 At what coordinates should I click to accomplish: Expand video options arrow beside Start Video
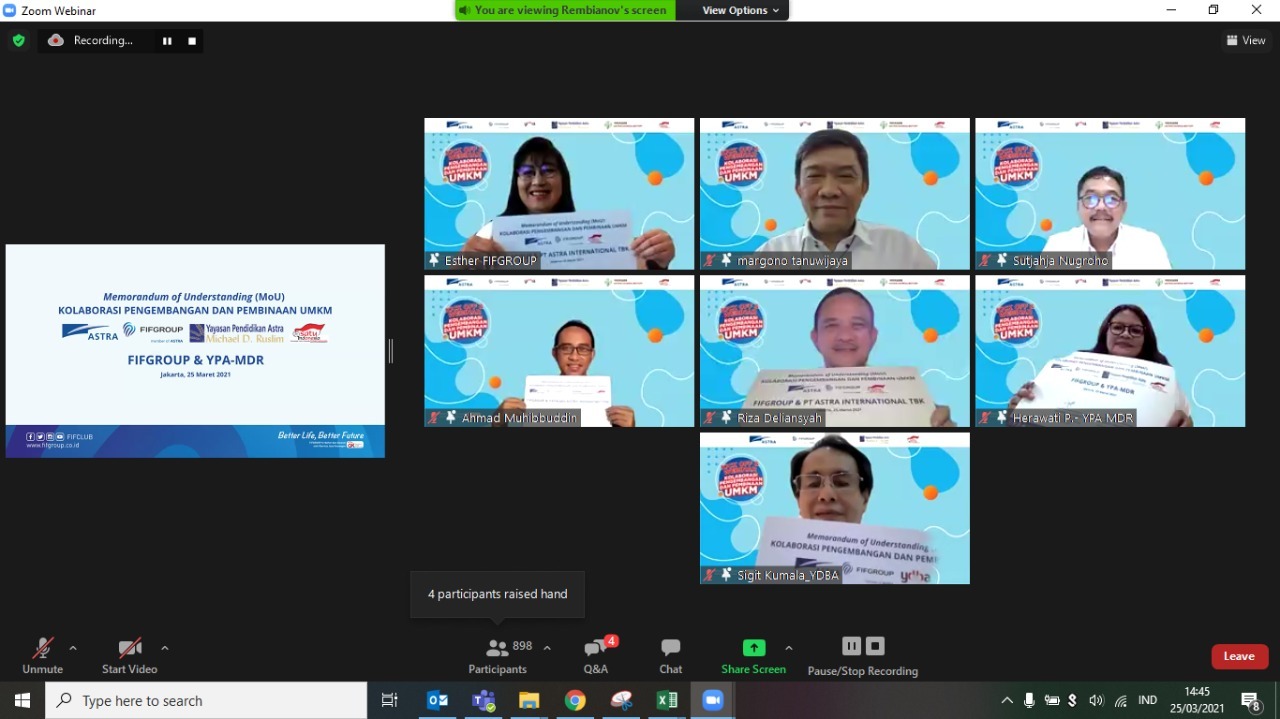(x=165, y=648)
